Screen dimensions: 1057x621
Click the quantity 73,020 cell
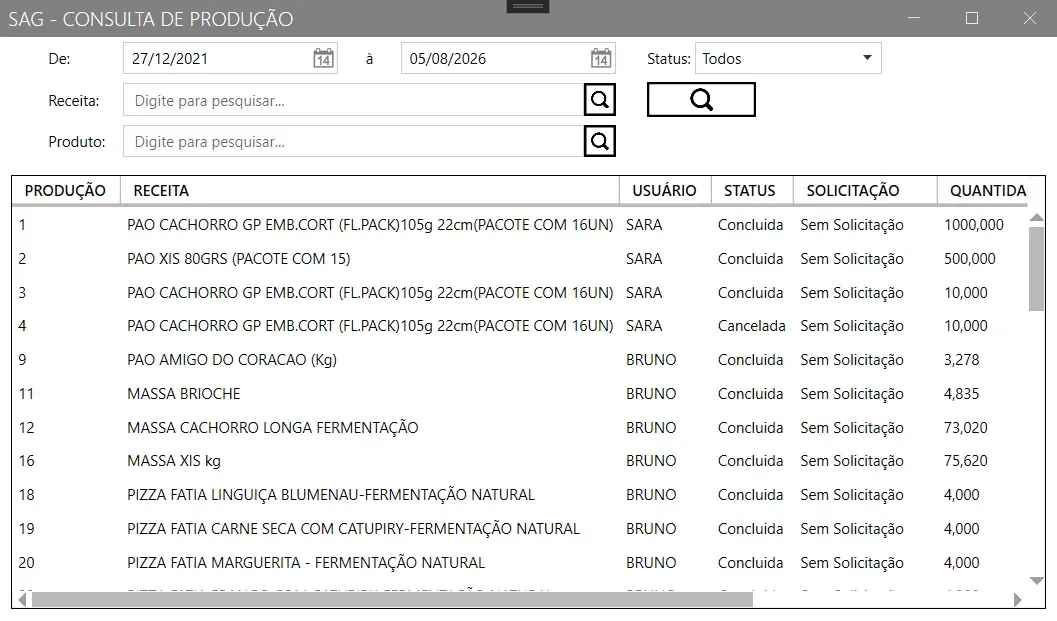point(965,427)
